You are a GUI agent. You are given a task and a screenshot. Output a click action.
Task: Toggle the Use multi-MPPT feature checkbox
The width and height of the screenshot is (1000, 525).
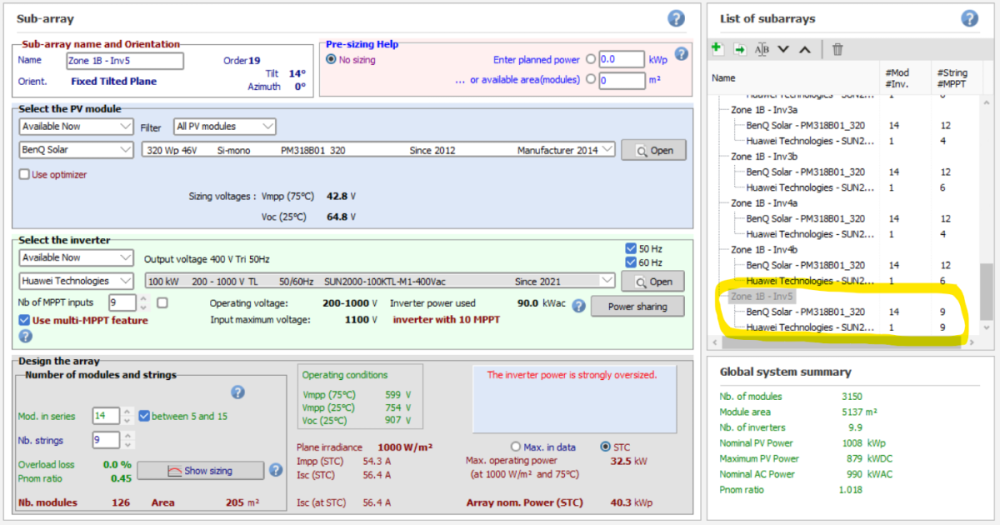click(x=25, y=320)
